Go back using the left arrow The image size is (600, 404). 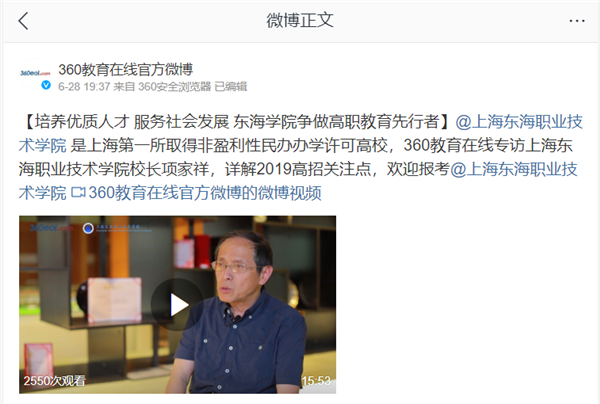tap(23, 21)
